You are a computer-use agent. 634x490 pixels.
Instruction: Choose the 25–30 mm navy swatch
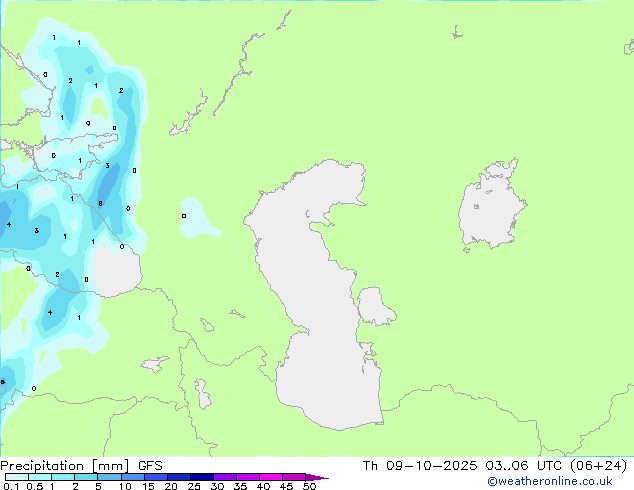202,477
